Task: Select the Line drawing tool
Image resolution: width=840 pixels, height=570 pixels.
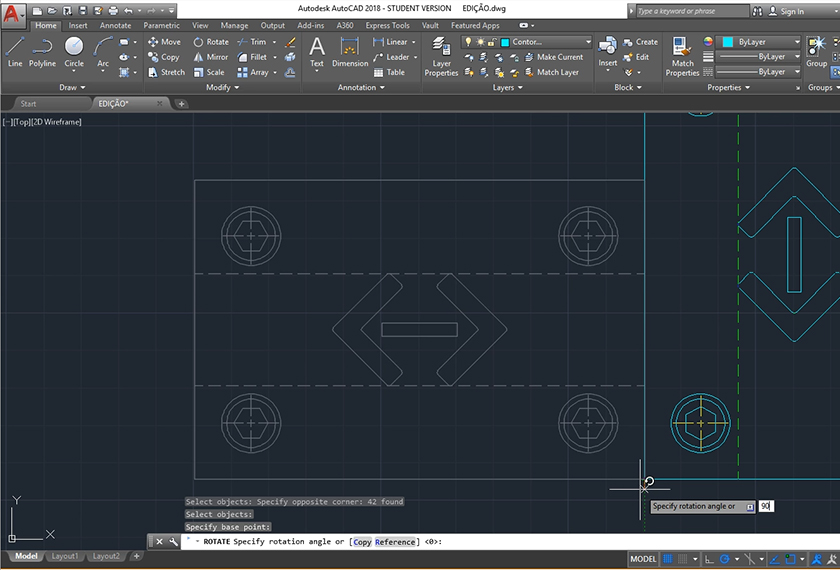Action: pos(15,50)
